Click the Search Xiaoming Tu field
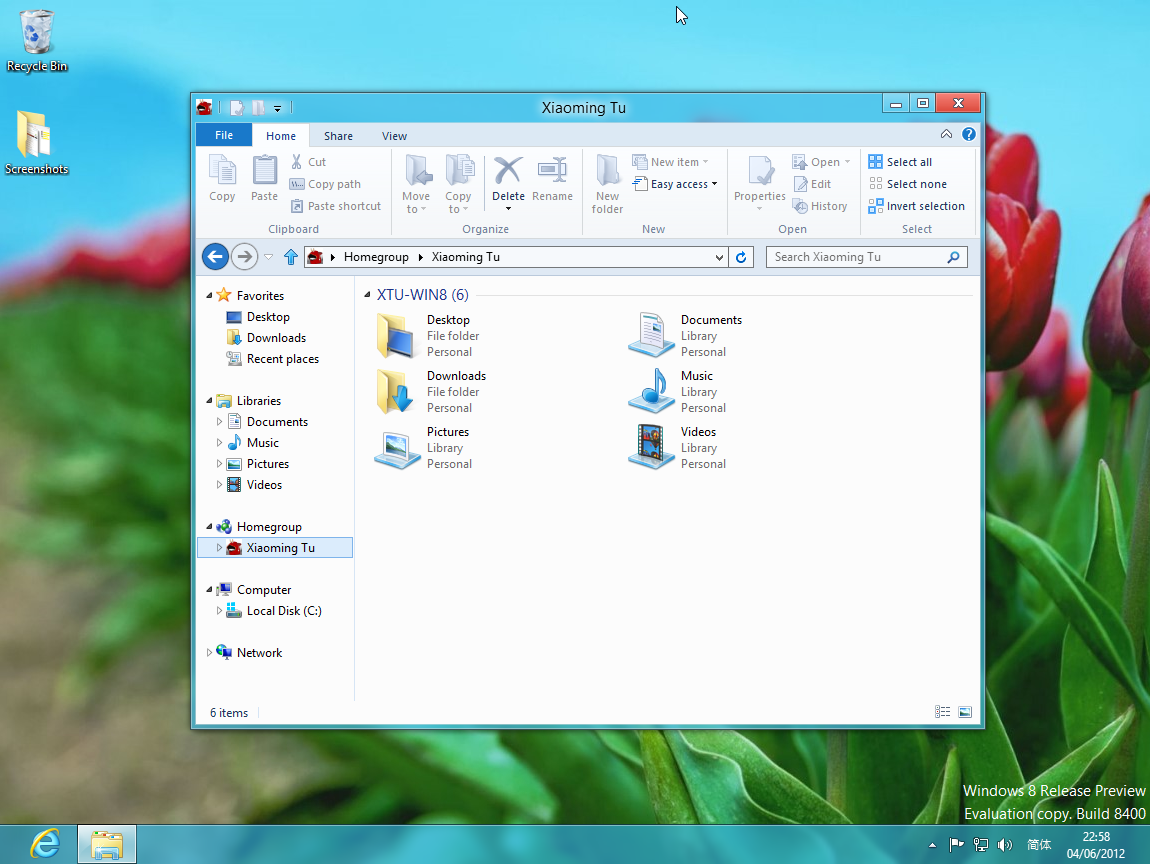Screen dimensions: 1150x864 pos(866,257)
